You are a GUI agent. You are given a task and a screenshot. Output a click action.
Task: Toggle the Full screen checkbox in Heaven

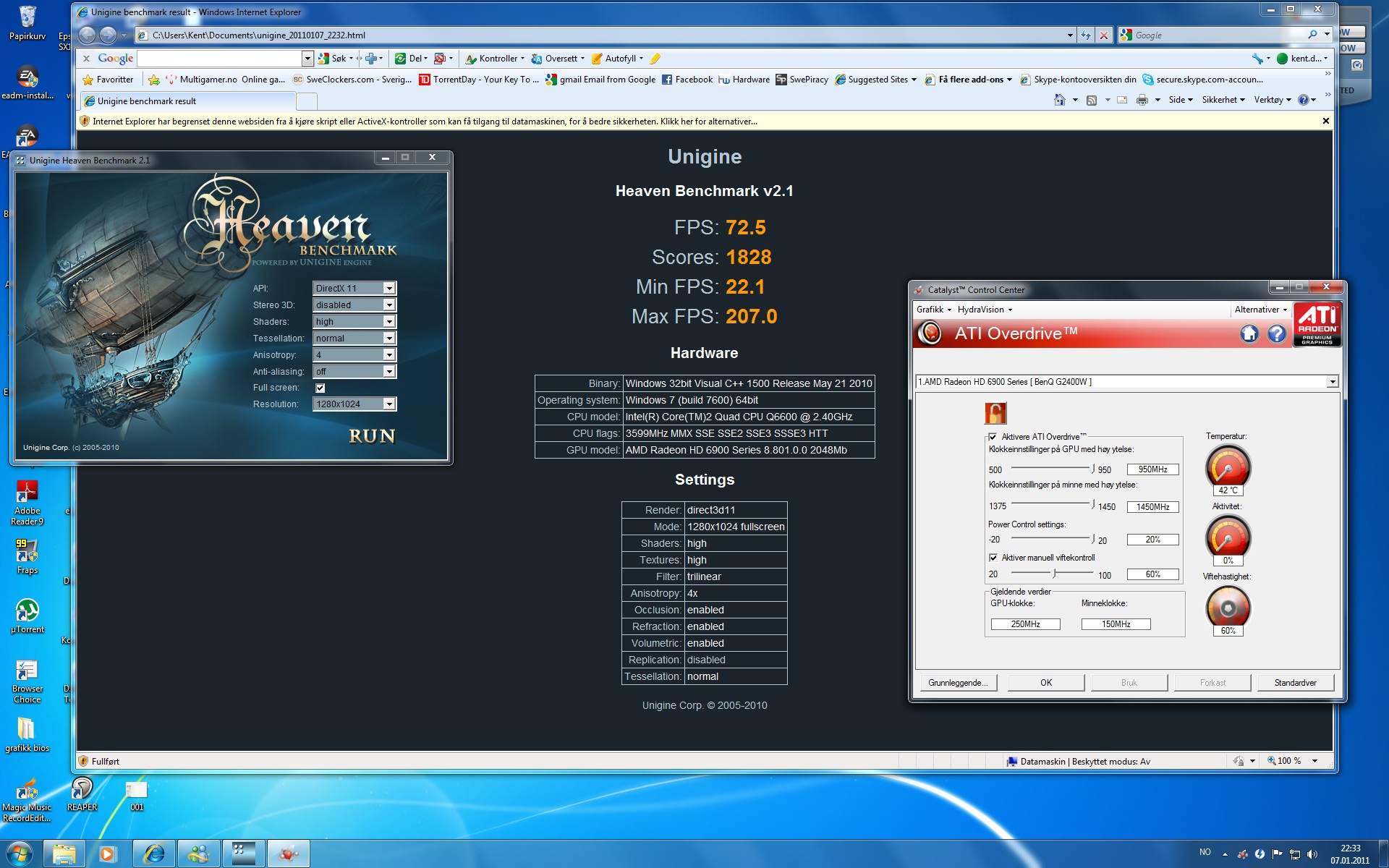(x=320, y=388)
